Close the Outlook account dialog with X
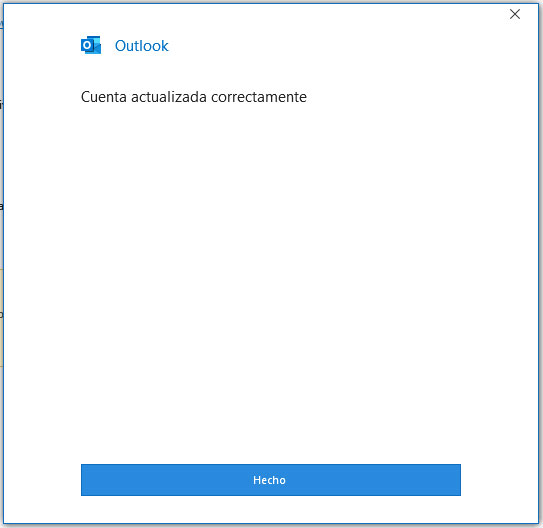 click(515, 14)
